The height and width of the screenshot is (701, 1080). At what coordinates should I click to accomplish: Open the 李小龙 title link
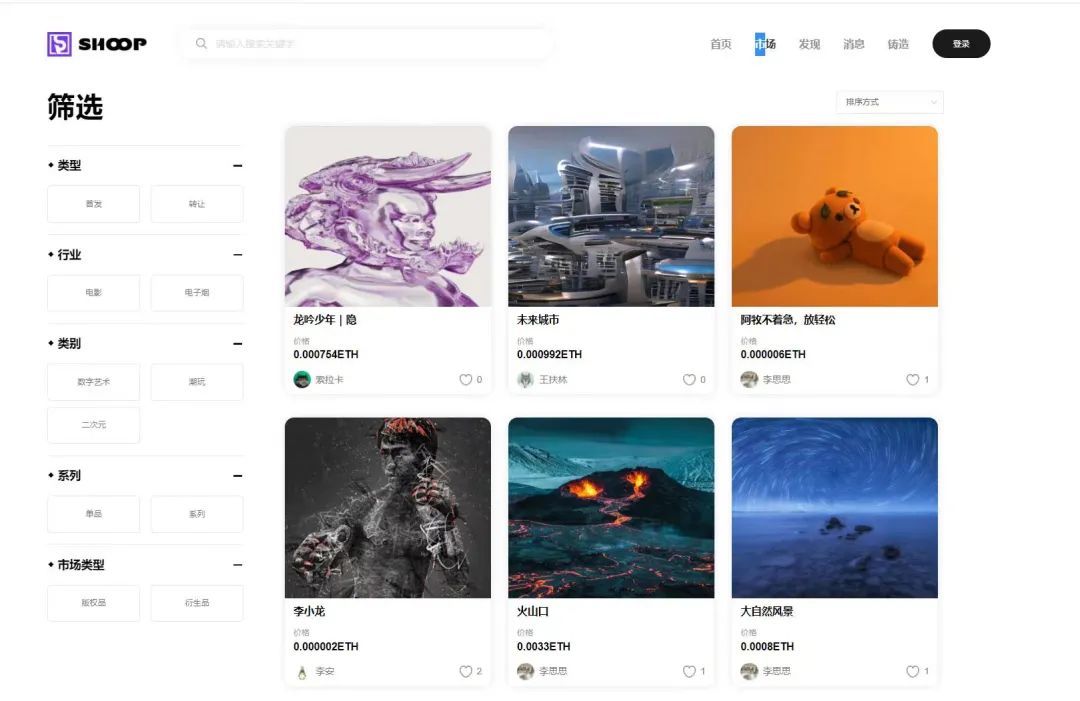(309, 611)
